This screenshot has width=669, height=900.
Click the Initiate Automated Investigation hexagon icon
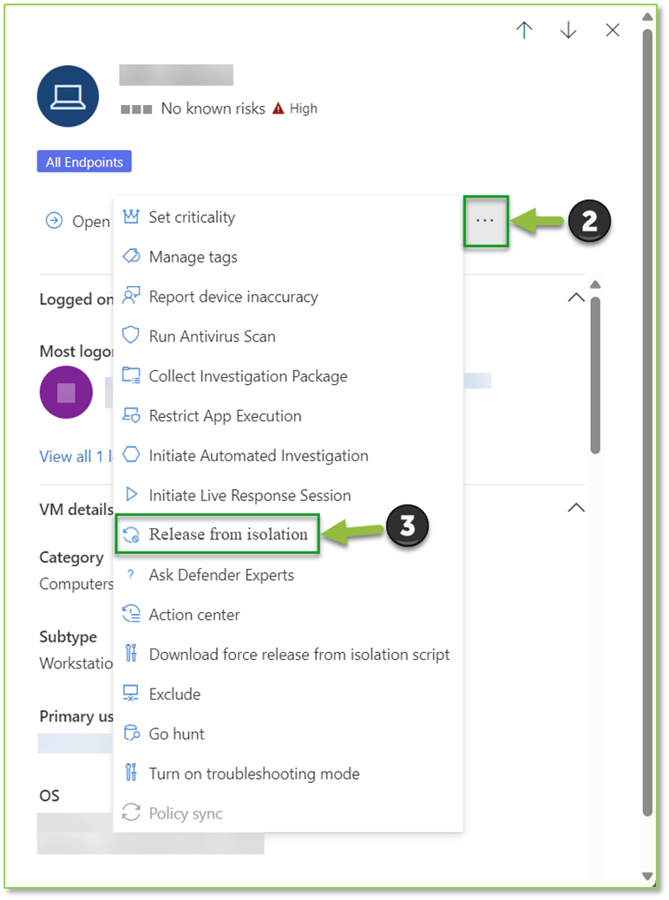pos(130,455)
